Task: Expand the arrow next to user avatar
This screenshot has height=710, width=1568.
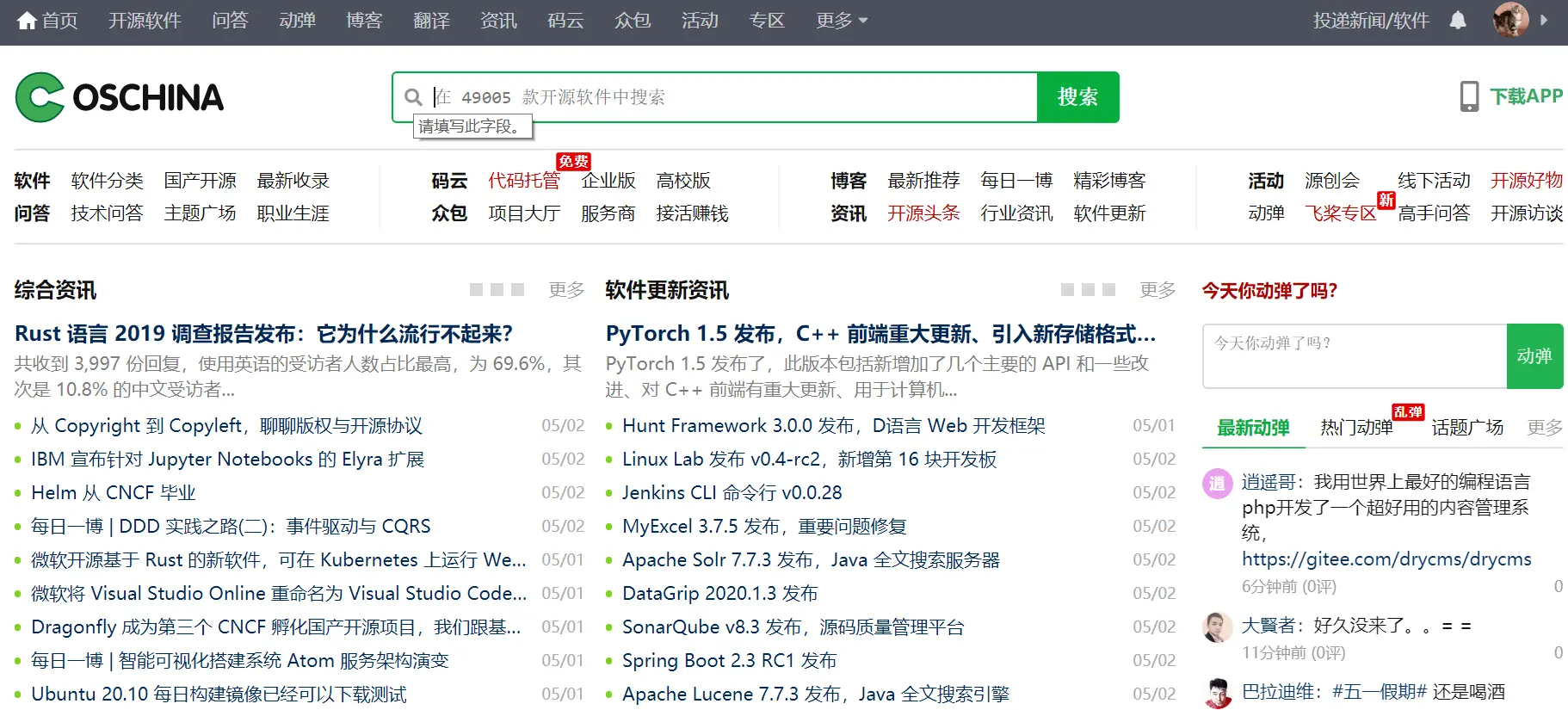Action: coord(1544,20)
